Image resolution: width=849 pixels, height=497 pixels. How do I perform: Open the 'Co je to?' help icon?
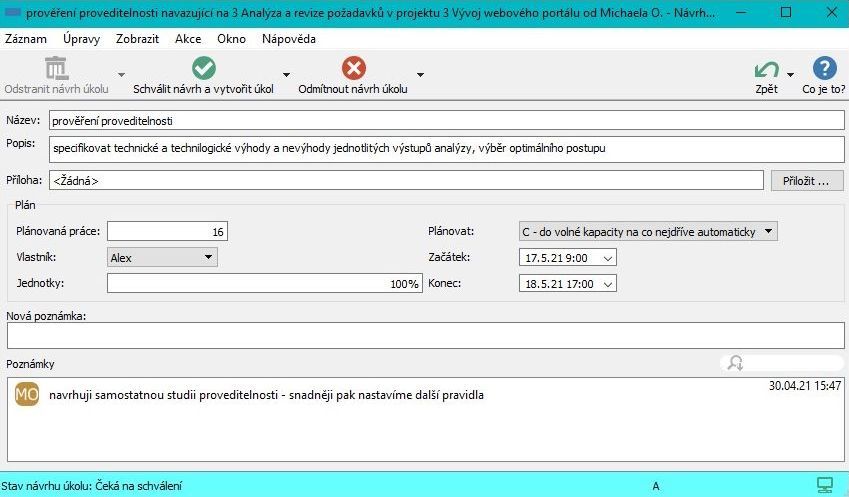tap(824, 69)
